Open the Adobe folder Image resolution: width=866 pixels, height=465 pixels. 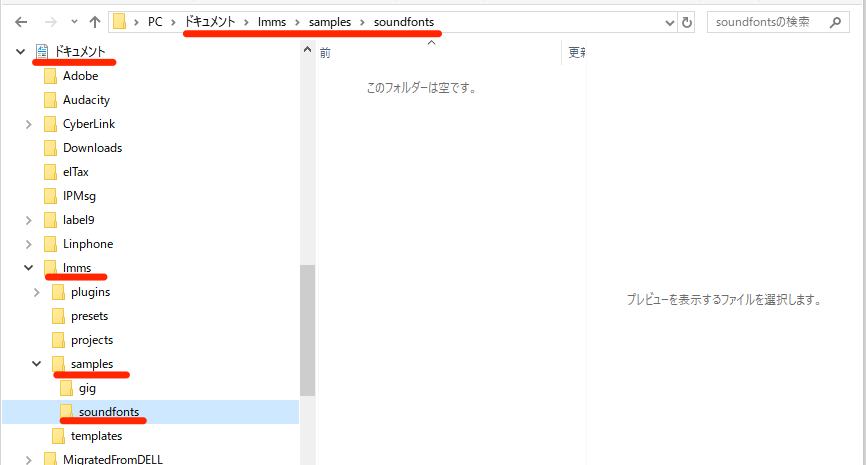coord(80,76)
